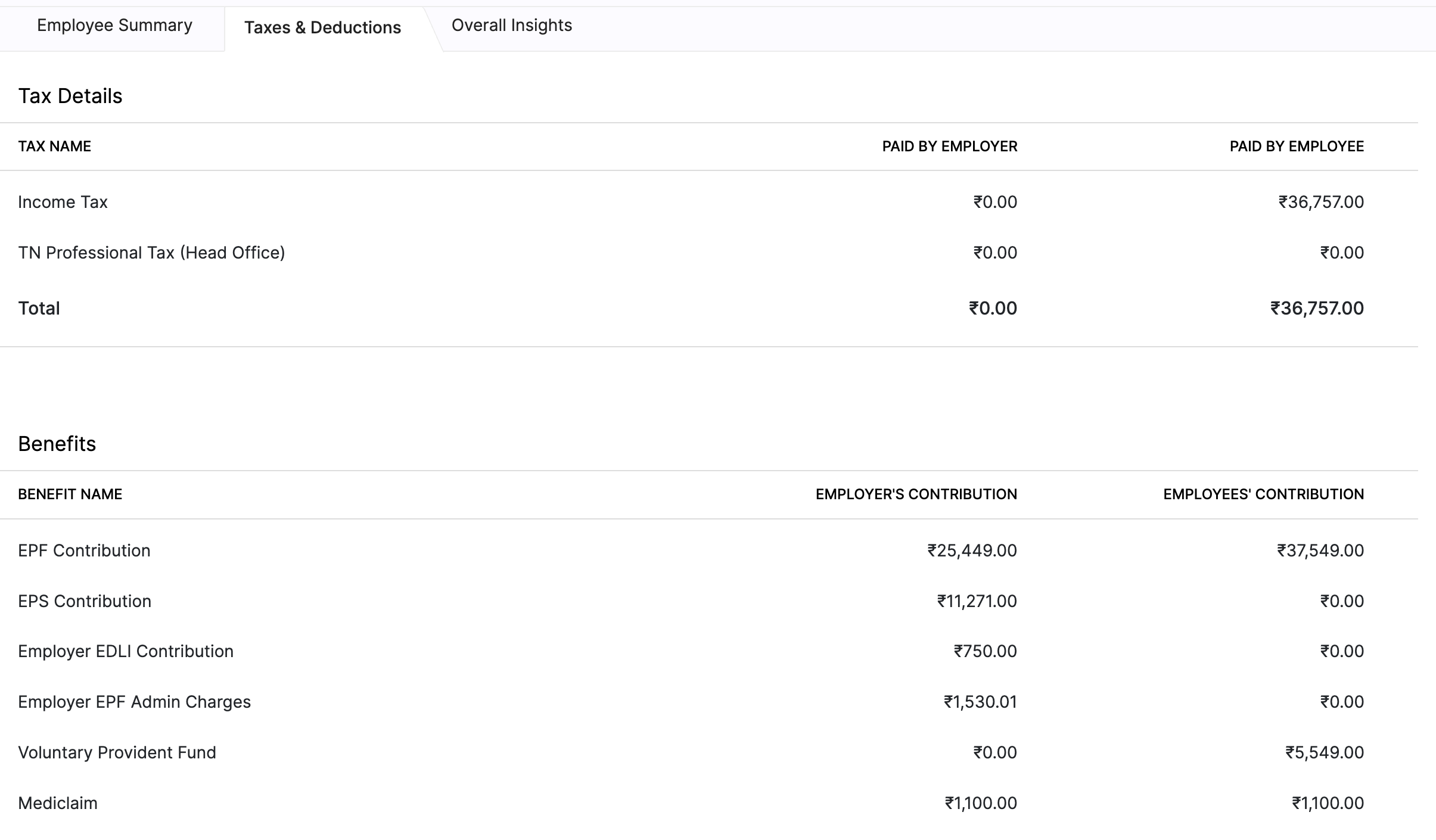Click the Employer EDLI Contribution row
1436x840 pixels.
pos(126,651)
